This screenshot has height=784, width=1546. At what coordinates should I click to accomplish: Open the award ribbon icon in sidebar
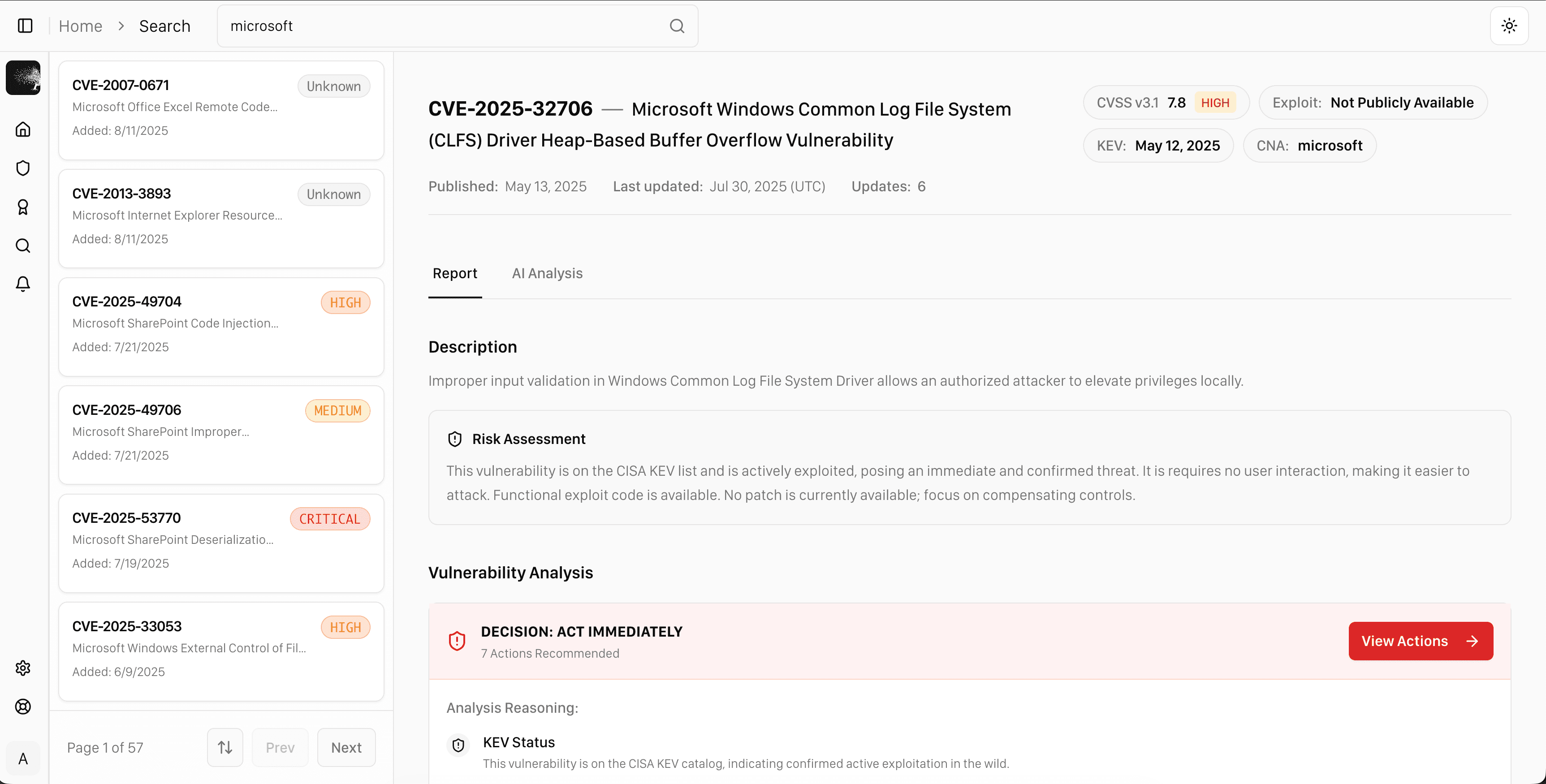[x=23, y=207]
